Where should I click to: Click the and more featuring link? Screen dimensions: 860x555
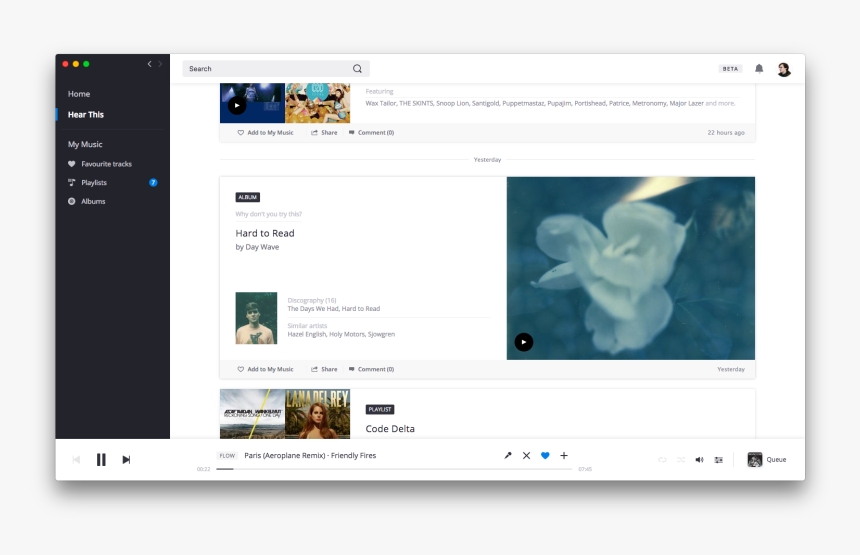720,103
